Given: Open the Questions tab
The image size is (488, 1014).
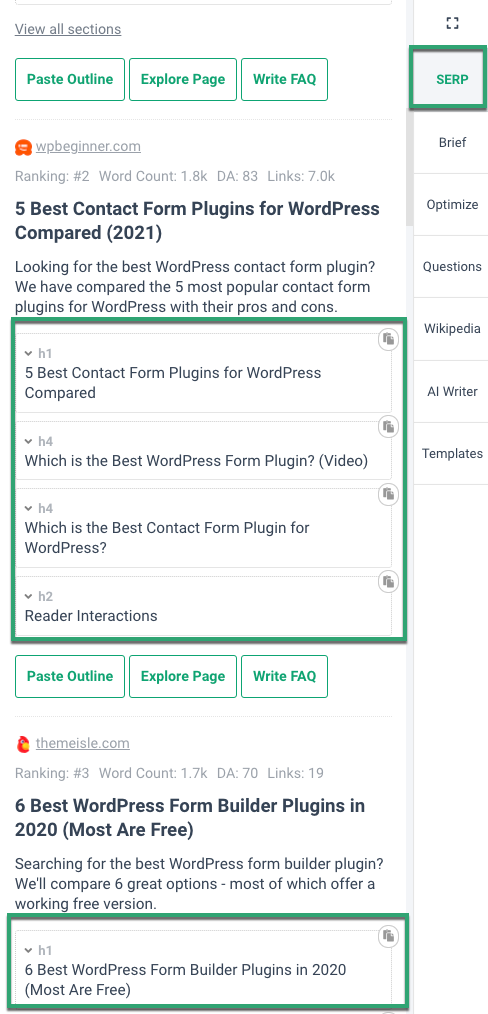Looking at the screenshot, I should click(x=452, y=266).
